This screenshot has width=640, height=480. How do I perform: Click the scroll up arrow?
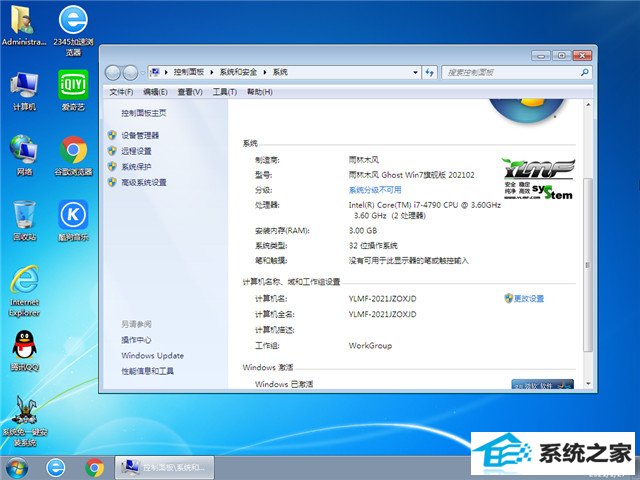(588, 105)
